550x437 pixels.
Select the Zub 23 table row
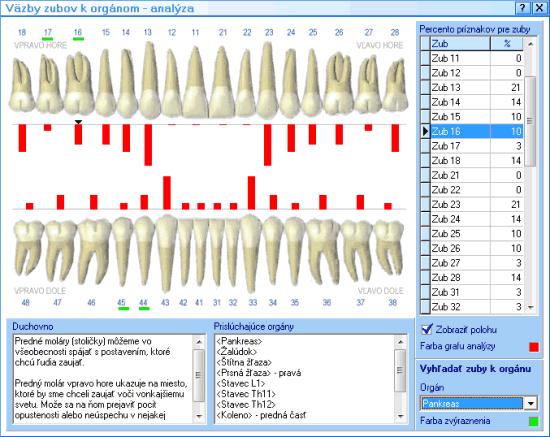pyautogui.click(x=472, y=204)
